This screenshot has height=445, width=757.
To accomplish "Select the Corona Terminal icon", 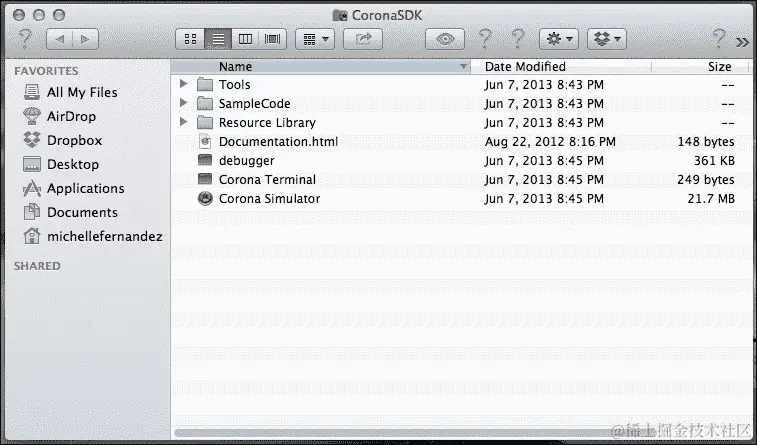I will click(x=205, y=179).
